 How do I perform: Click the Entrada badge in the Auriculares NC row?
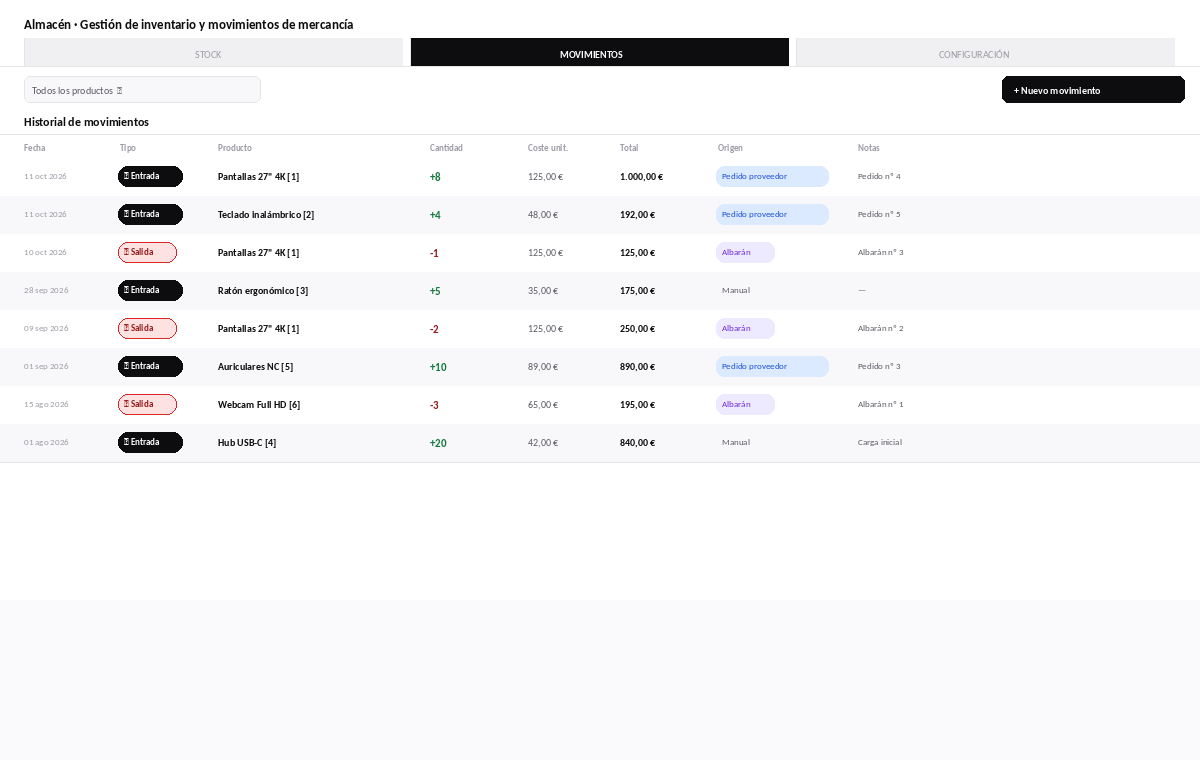(150, 366)
